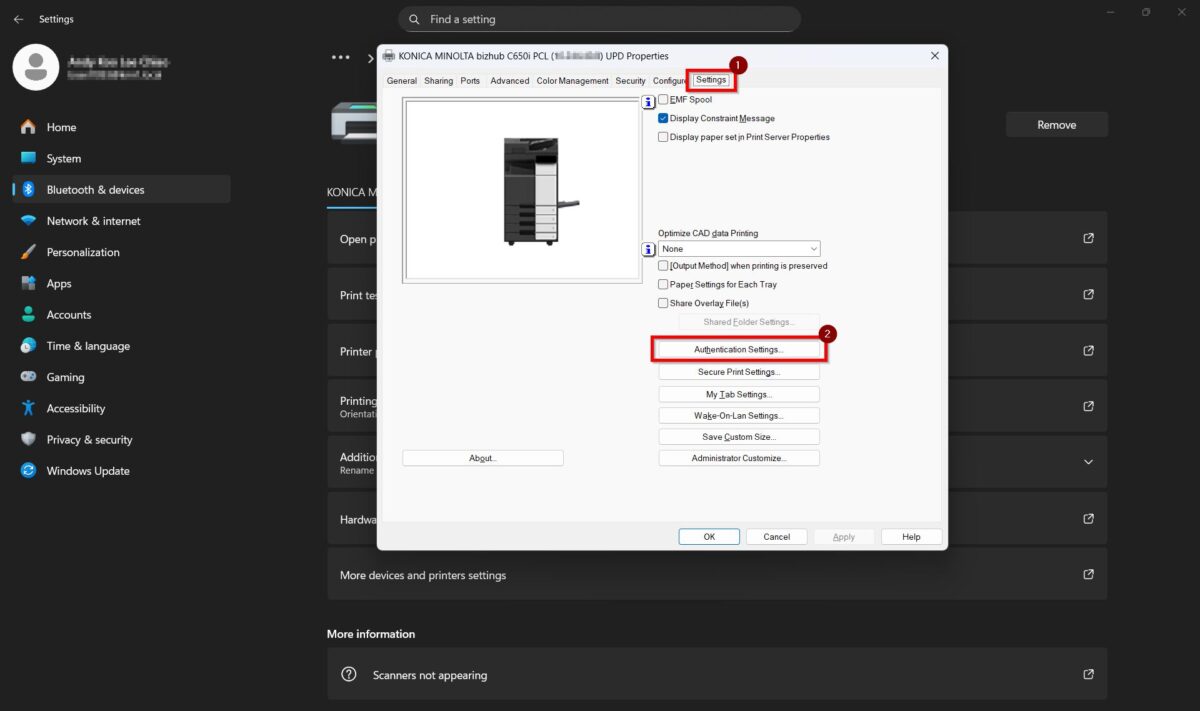Click the info icon beside CAD dropdown
The image size is (1200, 711).
(x=648, y=249)
